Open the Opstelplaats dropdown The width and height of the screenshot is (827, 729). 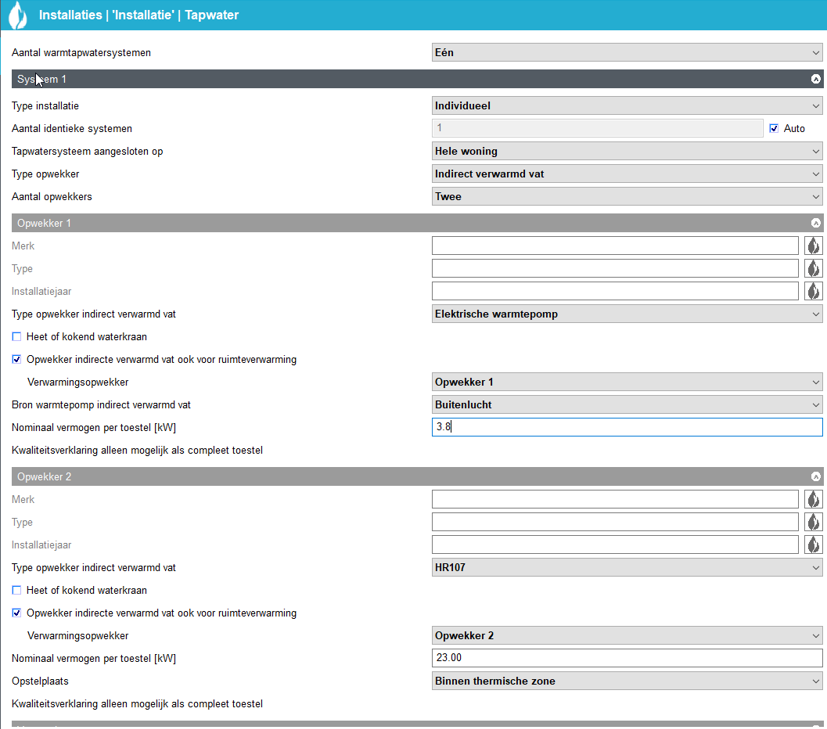pyautogui.click(x=627, y=682)
